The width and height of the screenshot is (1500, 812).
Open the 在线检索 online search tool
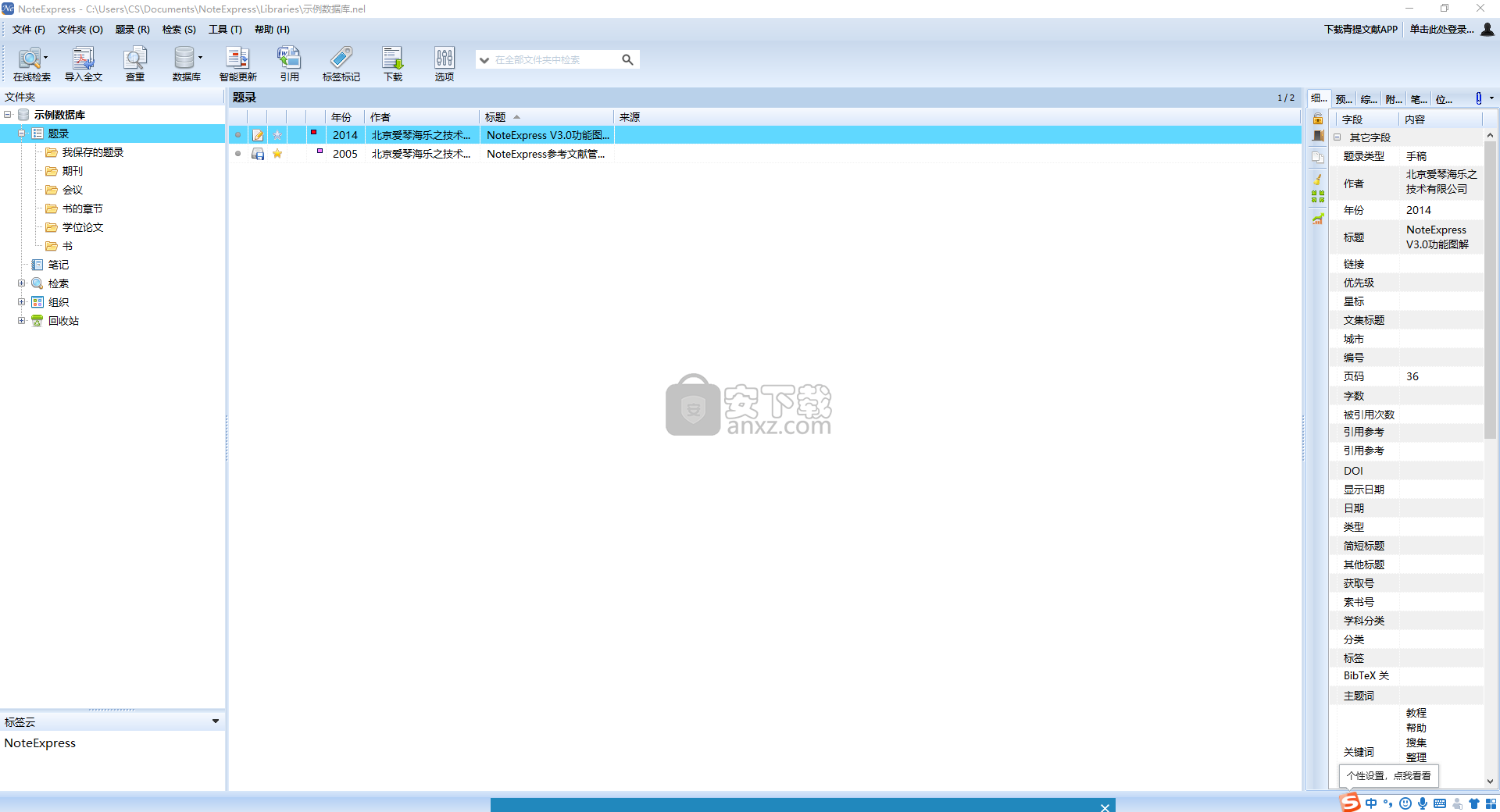pos(31,63)
